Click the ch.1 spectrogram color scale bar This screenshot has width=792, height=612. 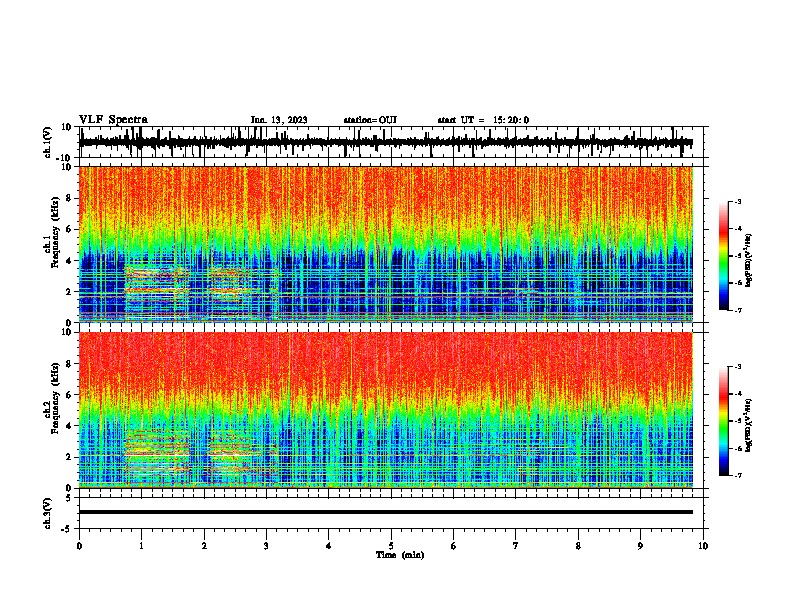click(723, 256)
